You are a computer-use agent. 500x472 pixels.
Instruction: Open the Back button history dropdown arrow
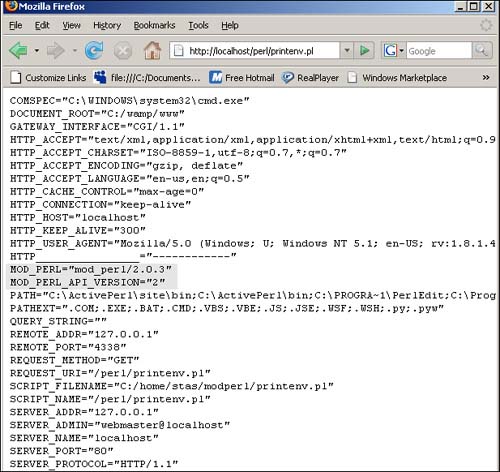coord(37,51)
